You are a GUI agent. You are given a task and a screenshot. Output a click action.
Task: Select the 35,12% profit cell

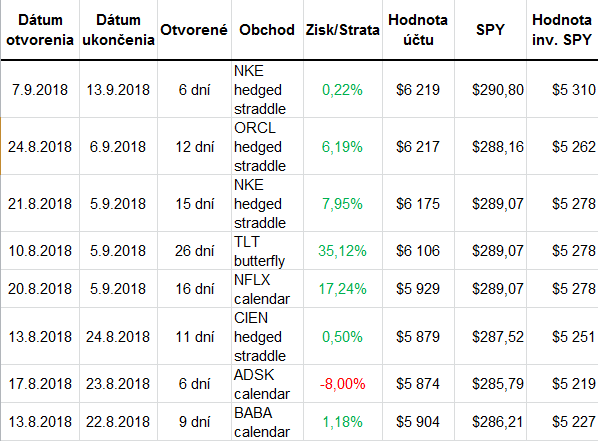342,251
